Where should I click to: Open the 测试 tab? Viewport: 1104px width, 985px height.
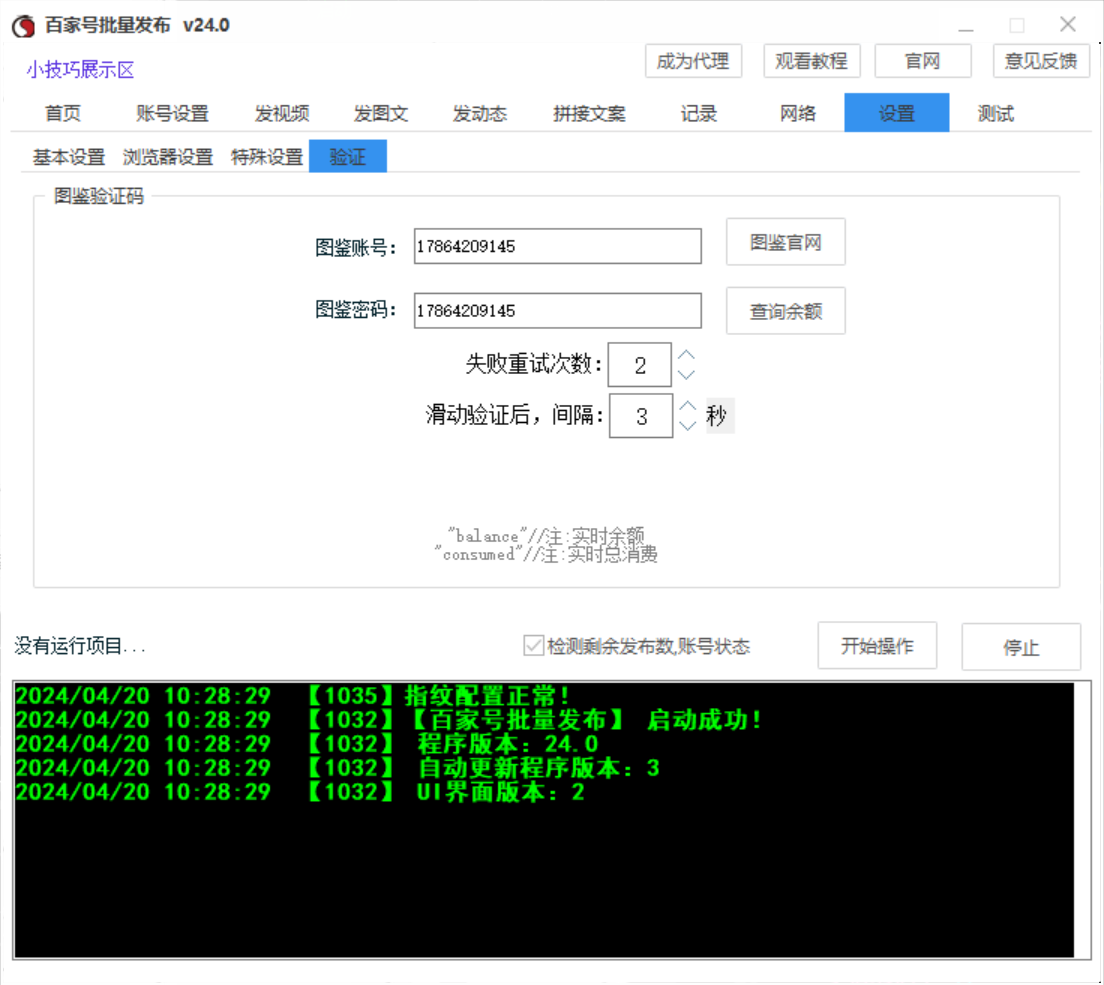(x=996, y=113)
